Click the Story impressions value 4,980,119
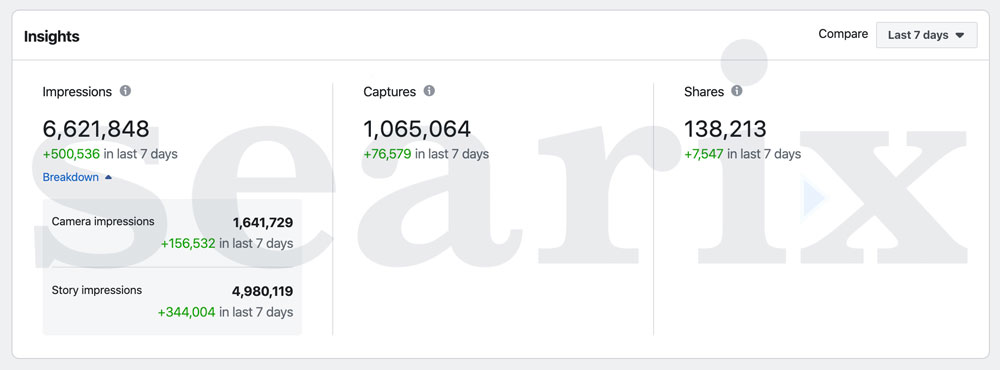 click(x=262, y=292)
